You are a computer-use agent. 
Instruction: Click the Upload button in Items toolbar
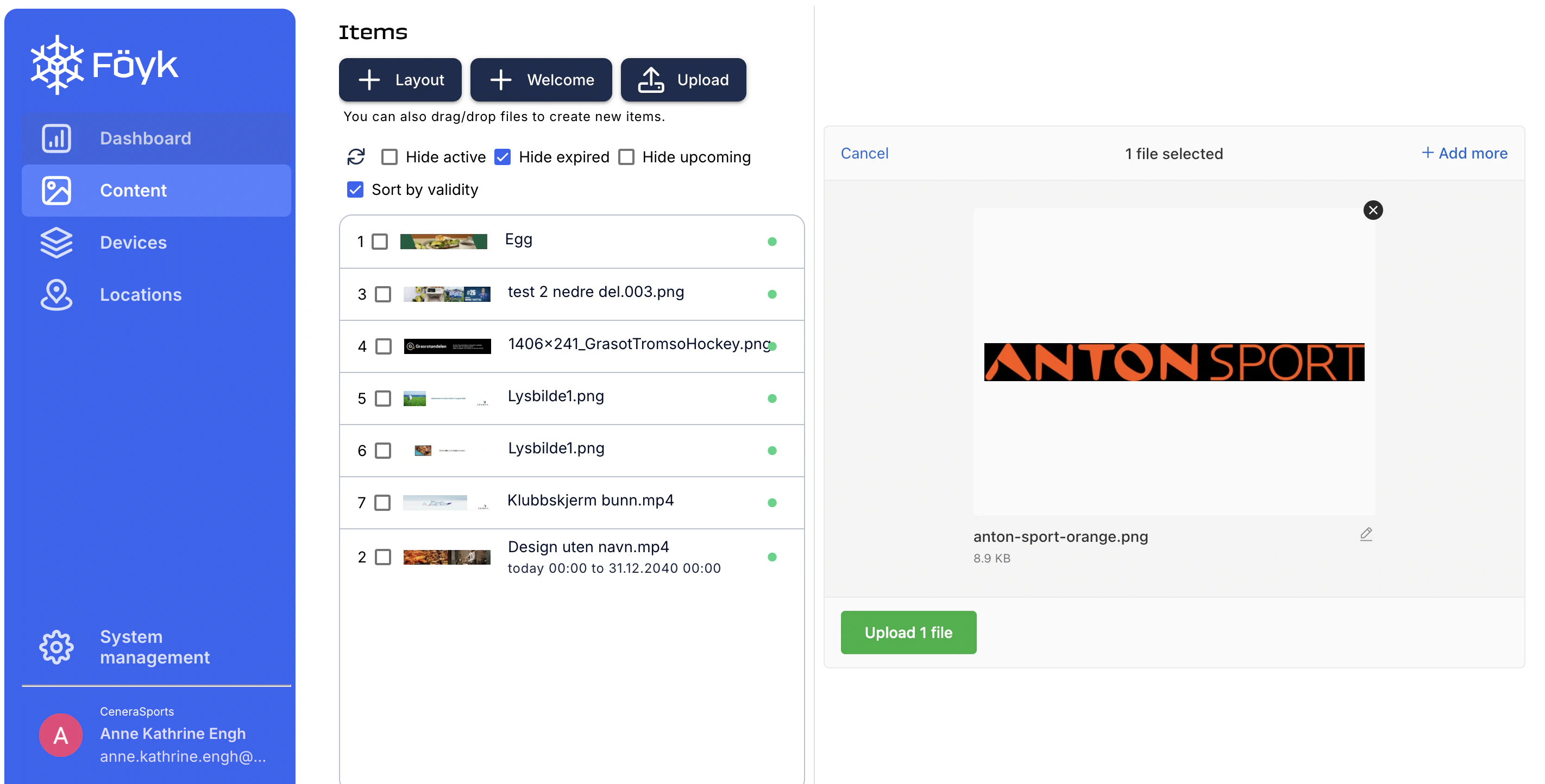pyautogui.click(x=683, y=80)
